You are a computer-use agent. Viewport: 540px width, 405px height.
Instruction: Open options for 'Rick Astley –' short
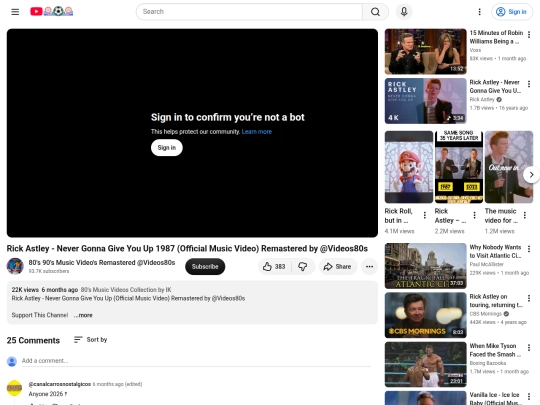475,215
